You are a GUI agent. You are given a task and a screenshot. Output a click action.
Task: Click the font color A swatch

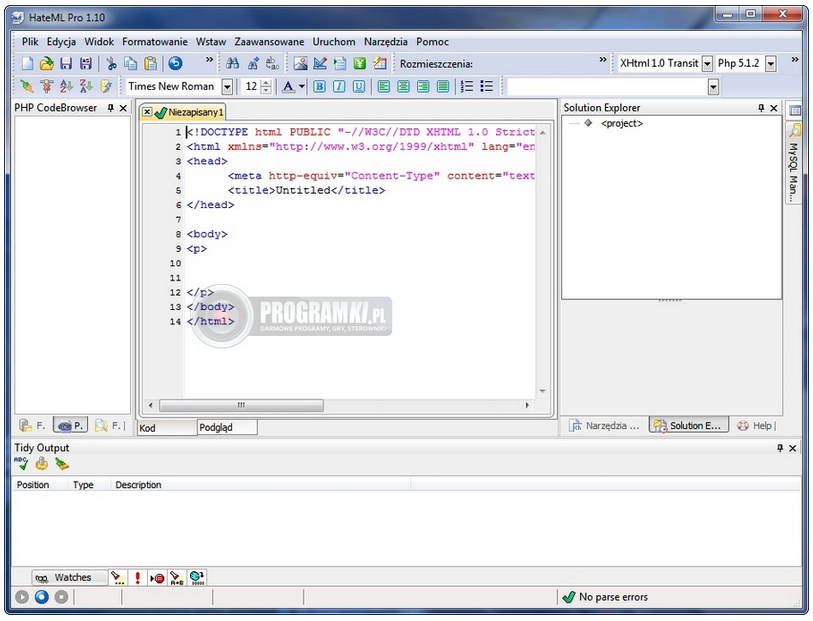coord(288,86)
